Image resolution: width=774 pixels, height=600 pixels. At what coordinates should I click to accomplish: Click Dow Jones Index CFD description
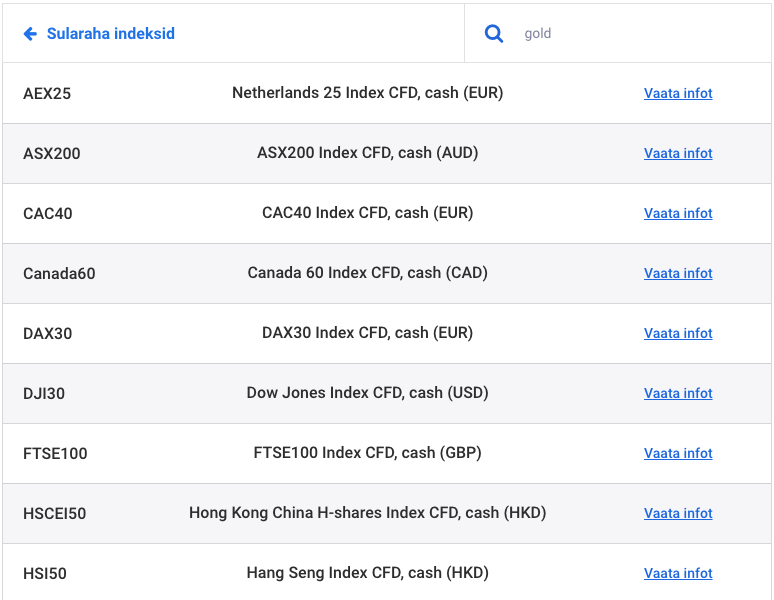368,393
